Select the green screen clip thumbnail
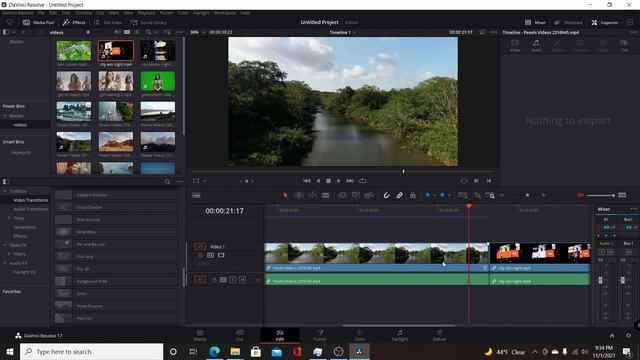This screenshot has width=640, height=360. [158, 81]
